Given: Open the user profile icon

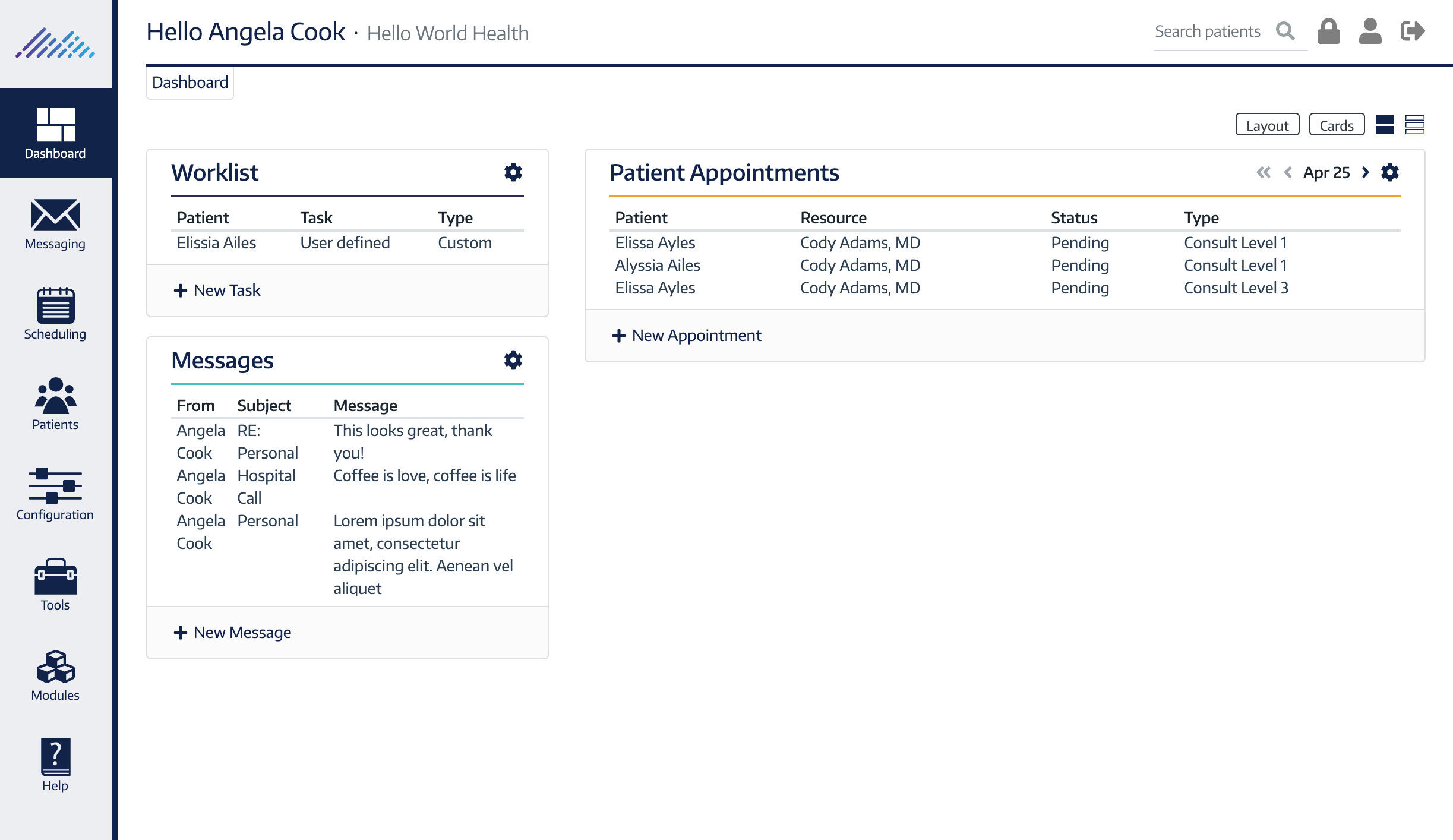Looking at the screenshot, I should (x=1370, y=31).
